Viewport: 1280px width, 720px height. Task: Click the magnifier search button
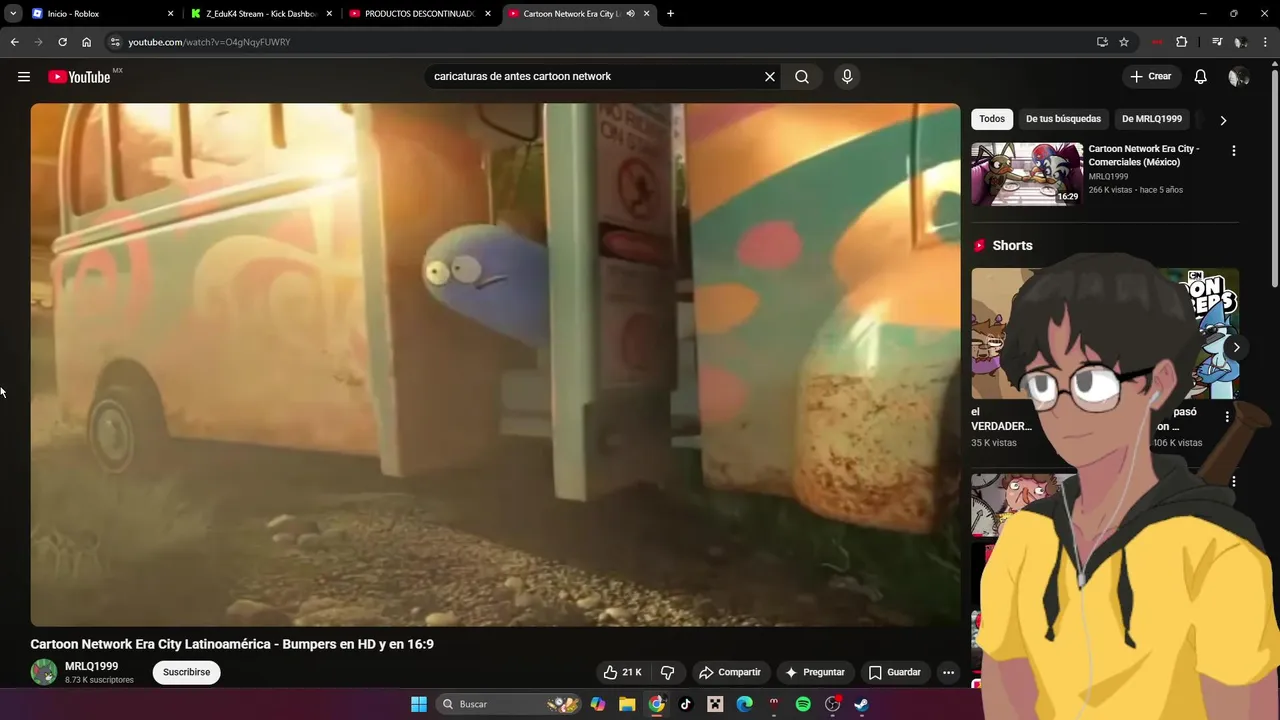pyautogui.click(x=802, y=77)
